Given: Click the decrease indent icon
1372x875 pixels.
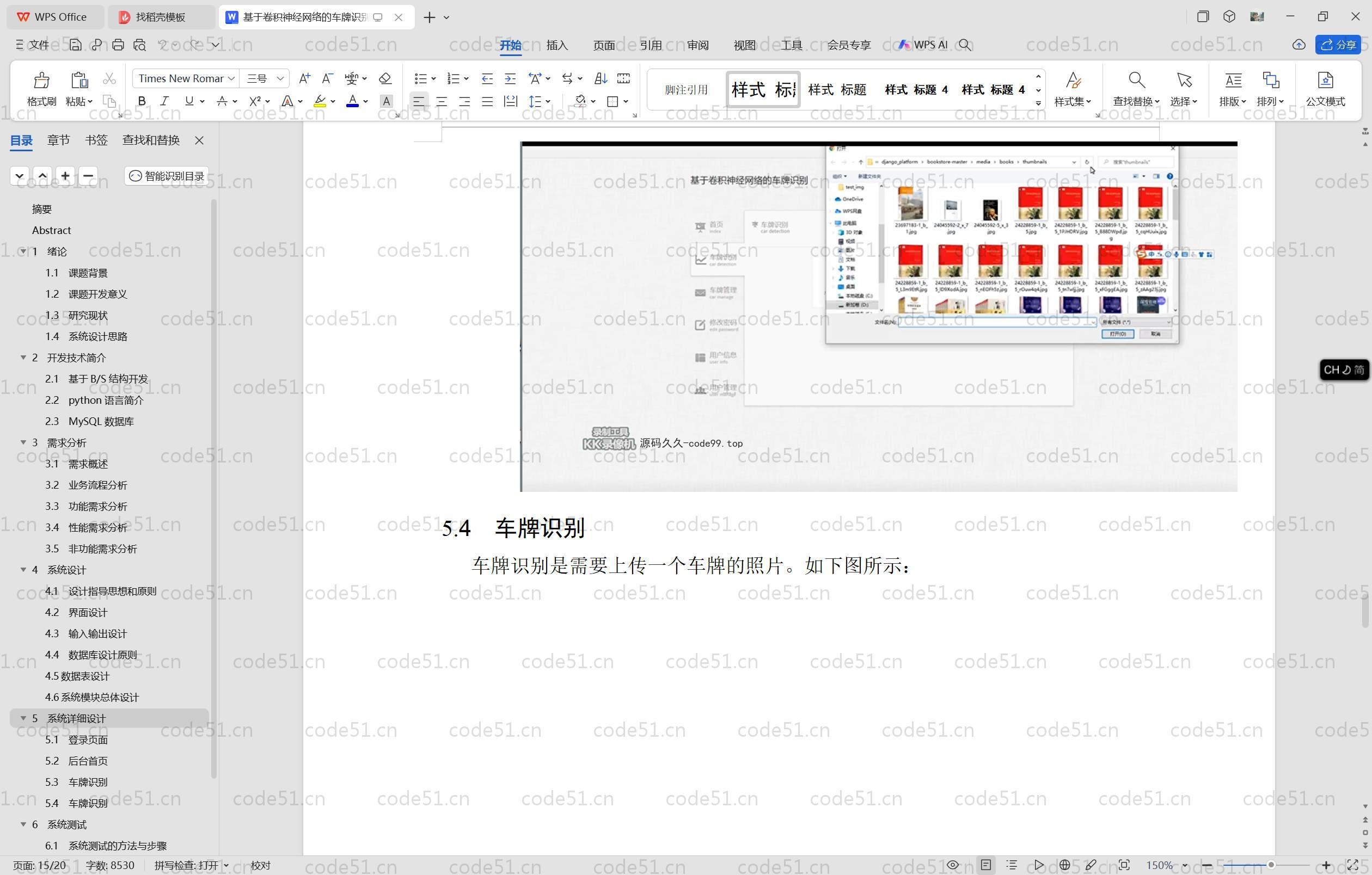Looking at the screenshot, I should tap(487, 78).
